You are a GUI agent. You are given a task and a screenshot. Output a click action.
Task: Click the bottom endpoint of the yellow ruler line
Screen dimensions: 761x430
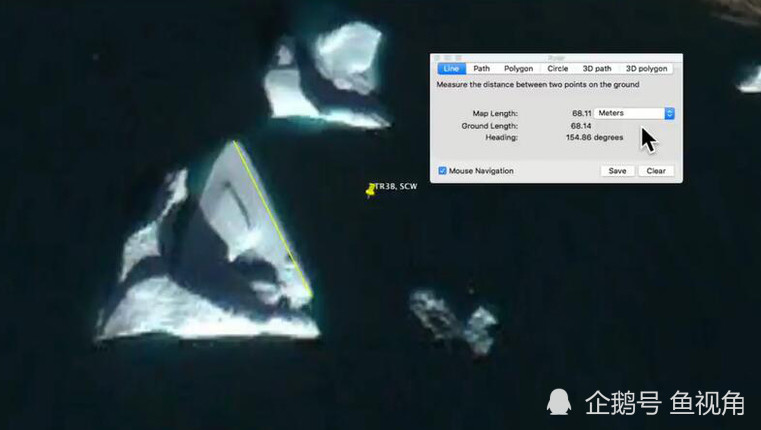click(310, 297)
